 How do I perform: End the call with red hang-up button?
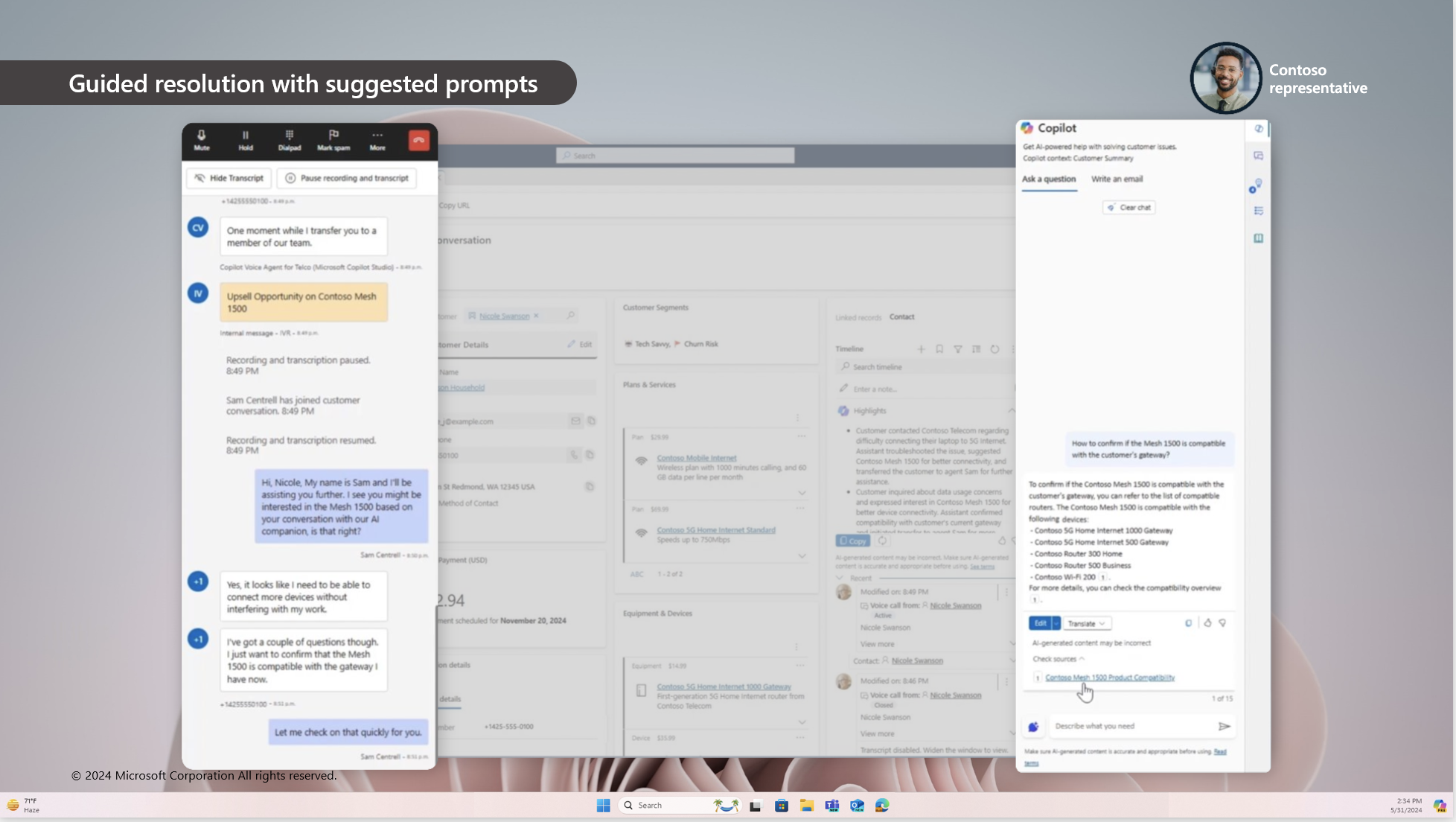419,140
